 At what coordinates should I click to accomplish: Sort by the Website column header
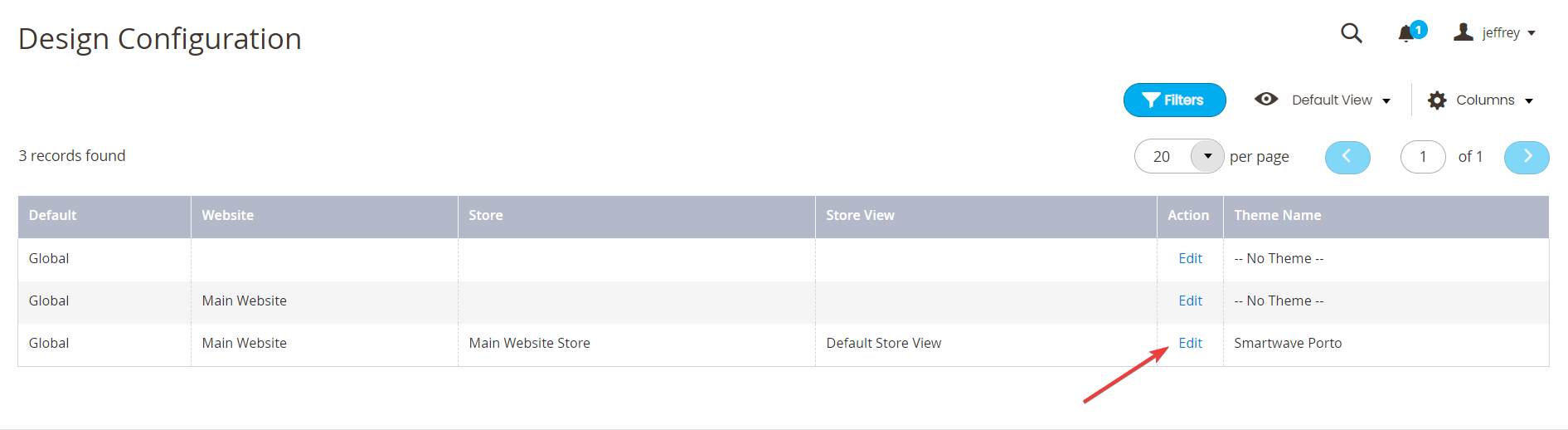click(x=324, y=216)
